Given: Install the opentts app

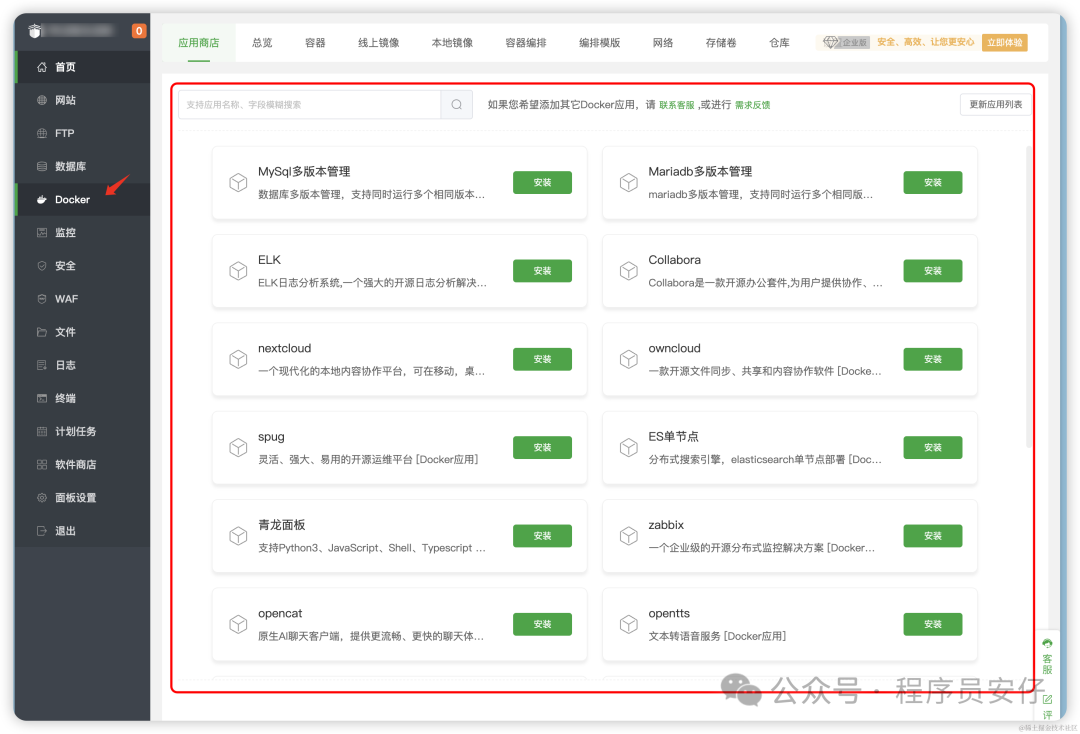Looking at the screenshot, I should pyautogui.click(x=933, y=624).
